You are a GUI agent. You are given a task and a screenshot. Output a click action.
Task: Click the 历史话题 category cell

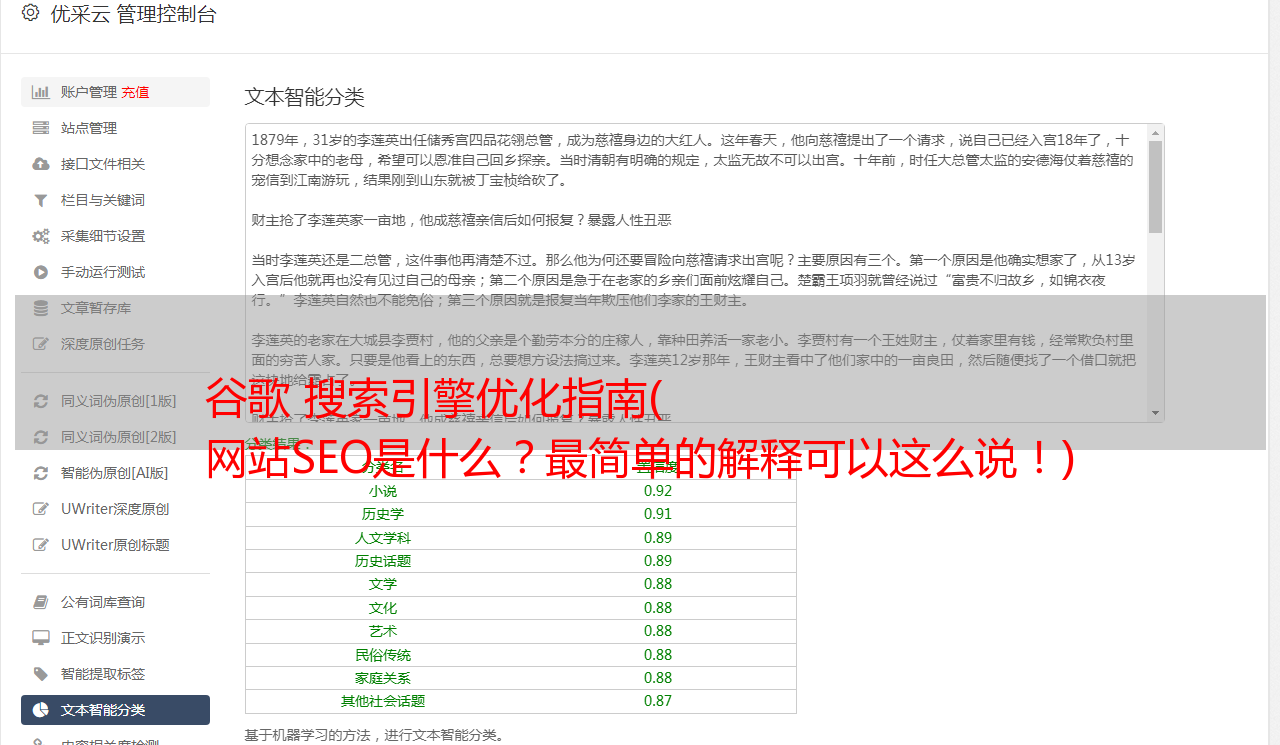(383, 561)
